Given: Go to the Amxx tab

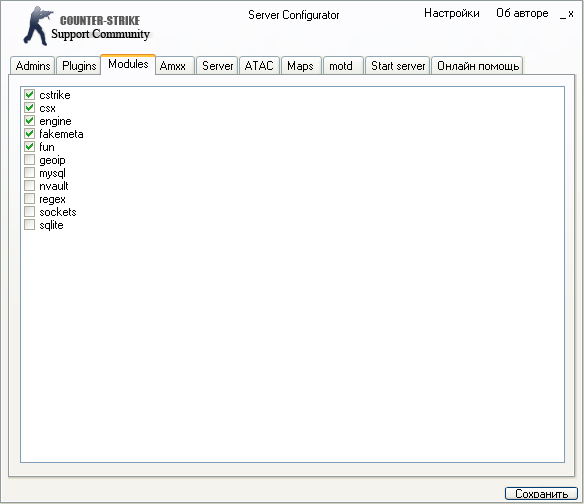Looking at the screenshot, I should [x=173, y=66].
